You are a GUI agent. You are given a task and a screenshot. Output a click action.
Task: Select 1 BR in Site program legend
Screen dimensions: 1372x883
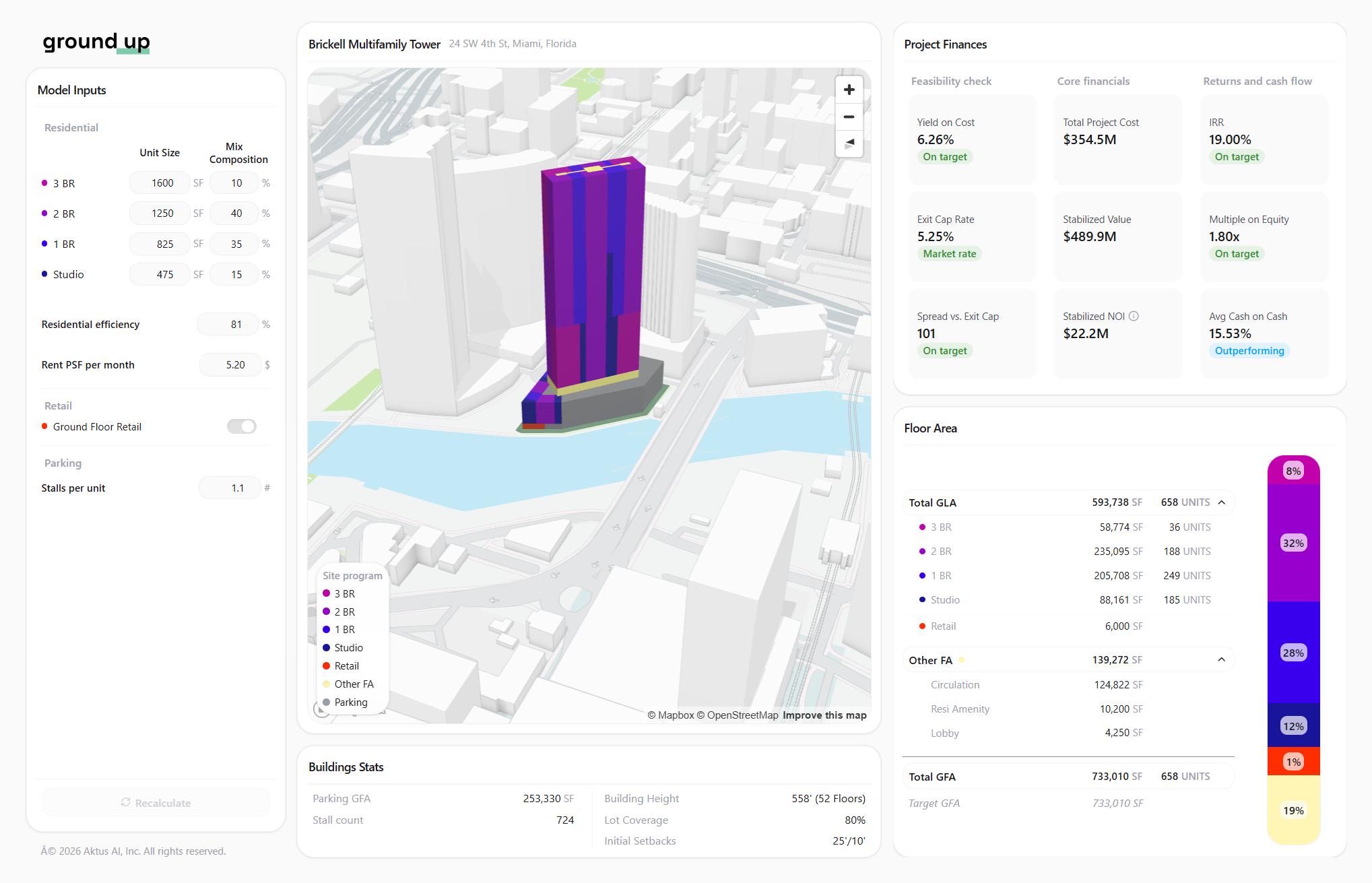(x=339, y=629)
